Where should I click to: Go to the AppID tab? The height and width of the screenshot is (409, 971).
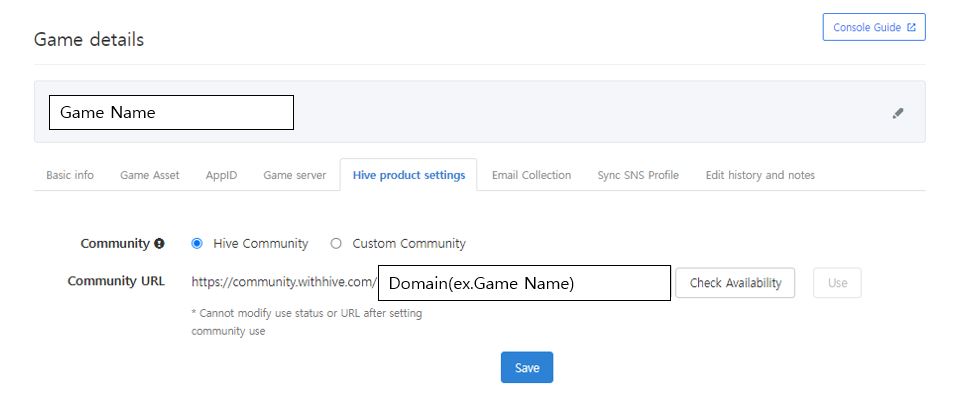tap(221, 175)
